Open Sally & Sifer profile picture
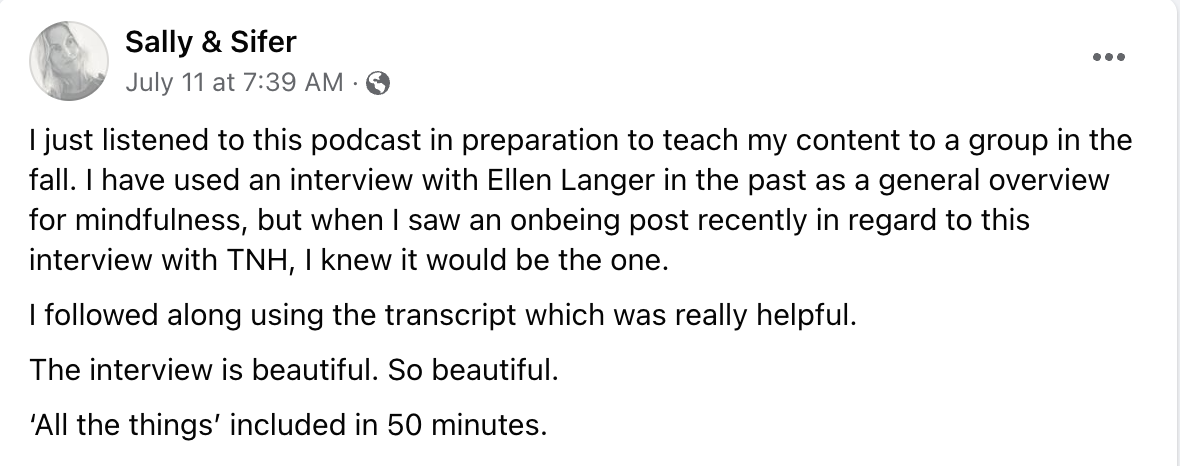The image size is (1180, 466). point(70,62)
